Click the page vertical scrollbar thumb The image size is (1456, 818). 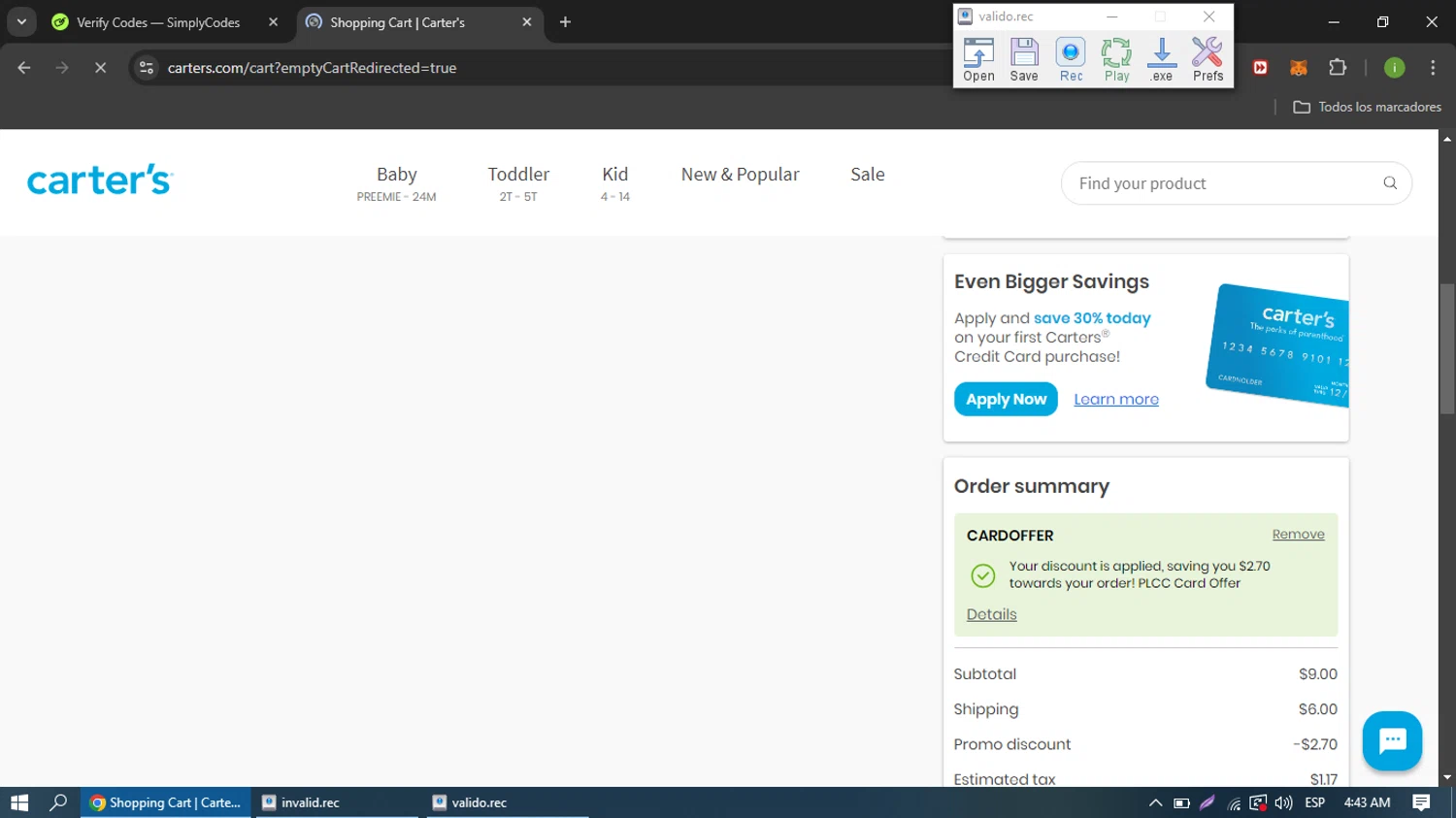pos(1447,349)
